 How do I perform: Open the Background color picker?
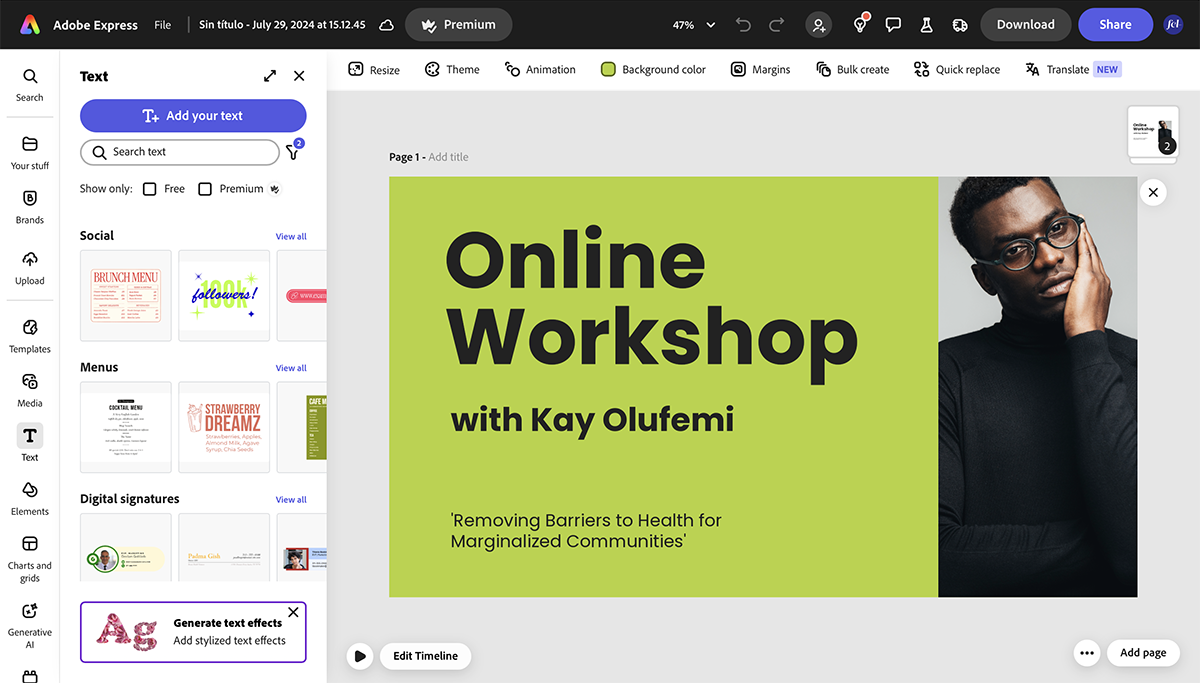[x=653, y=69]
